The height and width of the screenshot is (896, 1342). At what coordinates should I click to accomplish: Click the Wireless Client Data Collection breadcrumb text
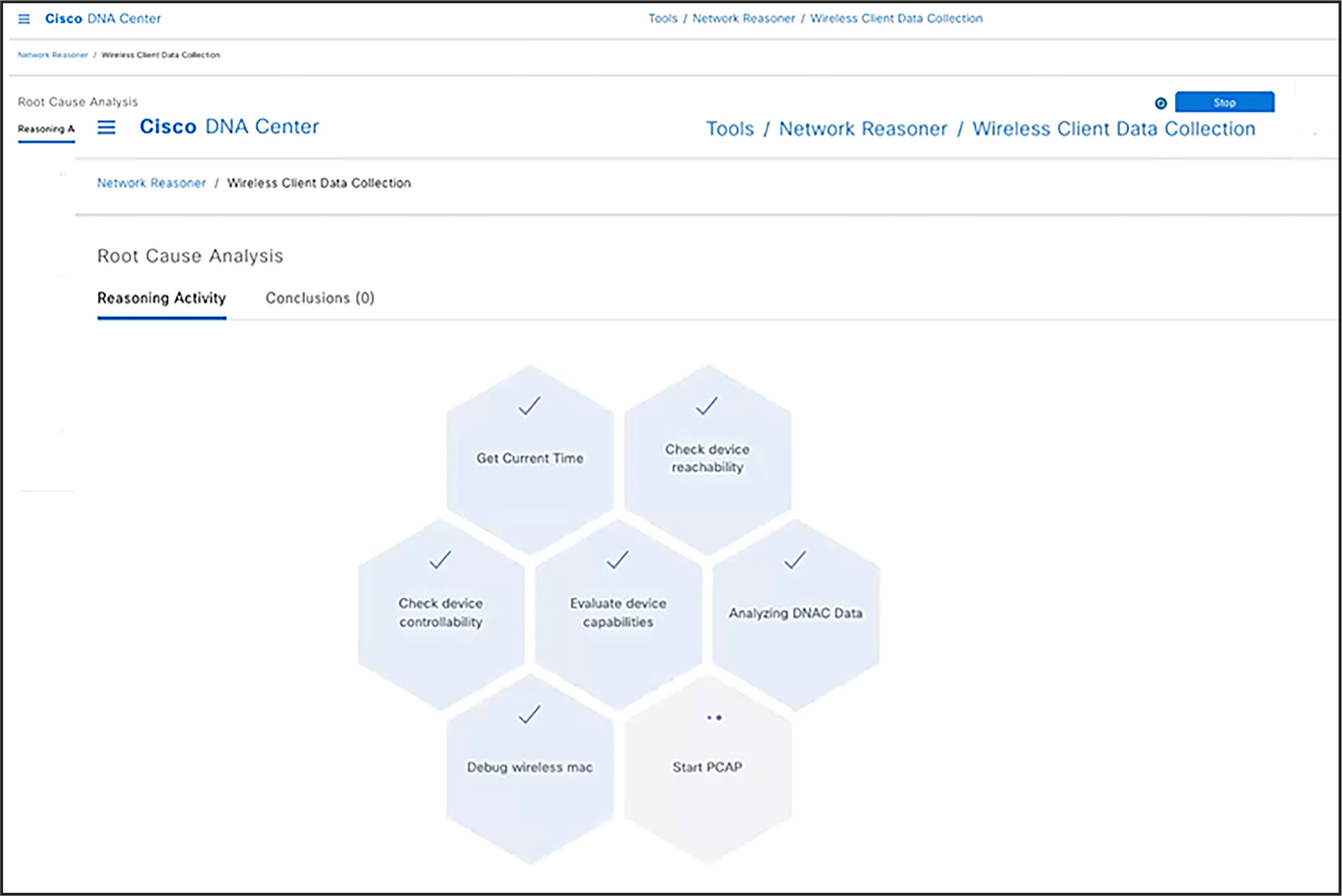pyautogui.click(x=319, y=183)
